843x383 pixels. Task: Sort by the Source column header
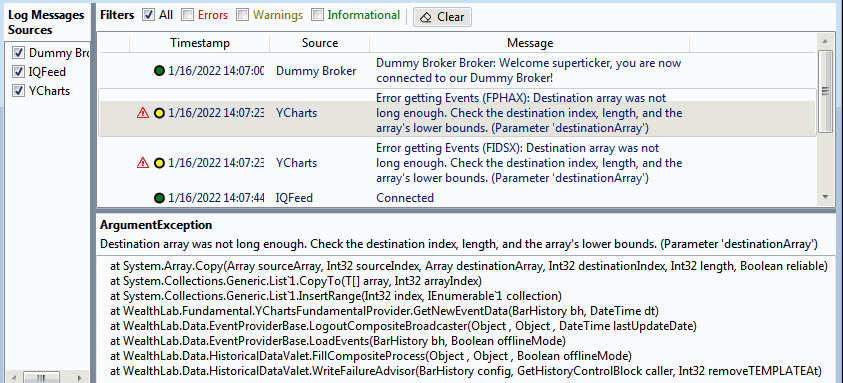click(x=320, y=43)
